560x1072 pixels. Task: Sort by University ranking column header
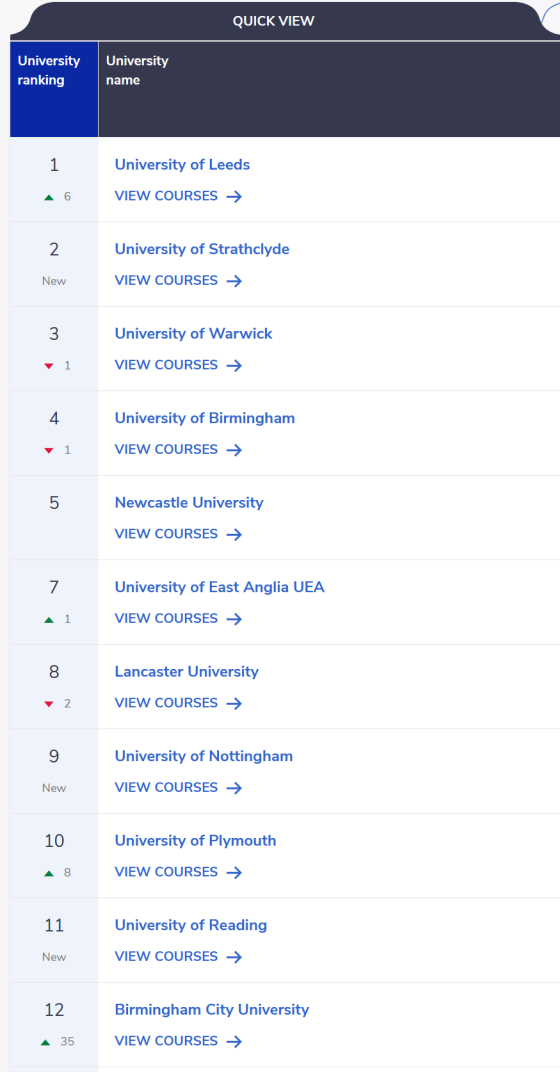coord(54,89)
